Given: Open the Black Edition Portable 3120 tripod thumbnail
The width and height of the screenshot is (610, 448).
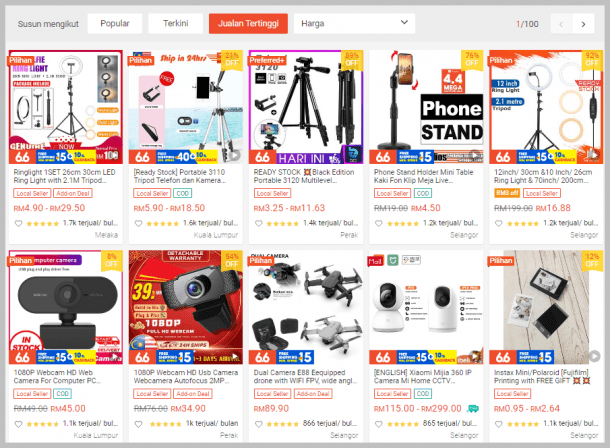Looking at the screenshot, I should [306, 107].
